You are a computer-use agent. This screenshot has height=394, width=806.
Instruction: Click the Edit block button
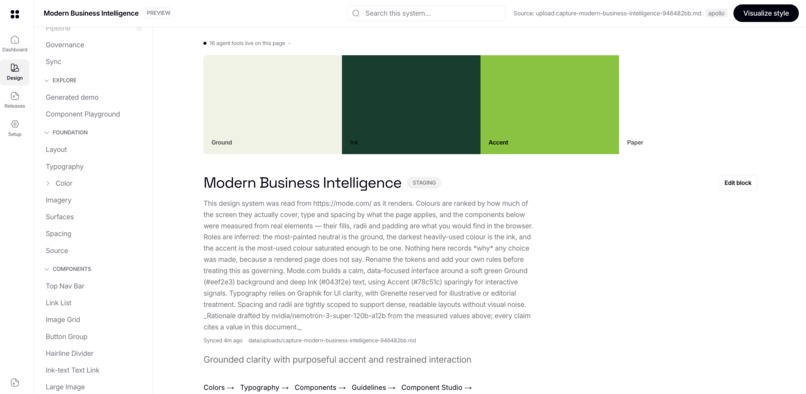tap(738, 183)
